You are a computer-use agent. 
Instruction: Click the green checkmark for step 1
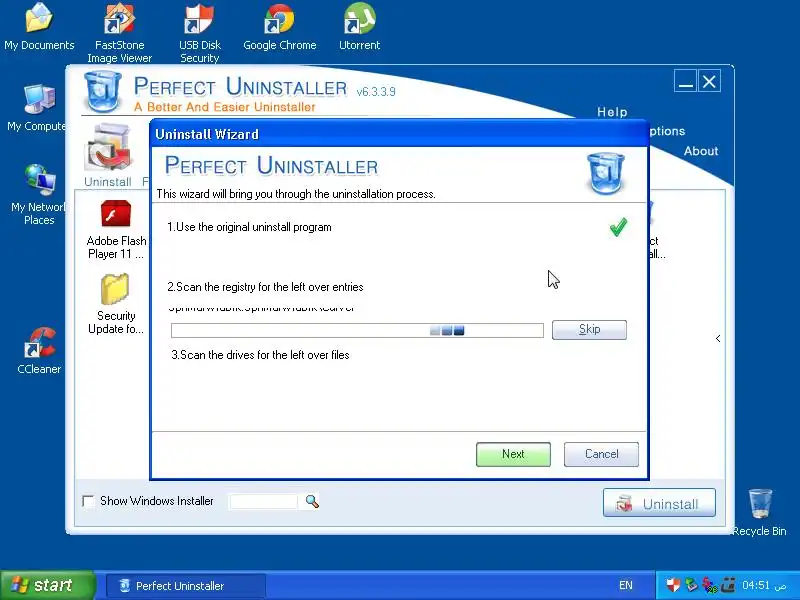[618, 227]
